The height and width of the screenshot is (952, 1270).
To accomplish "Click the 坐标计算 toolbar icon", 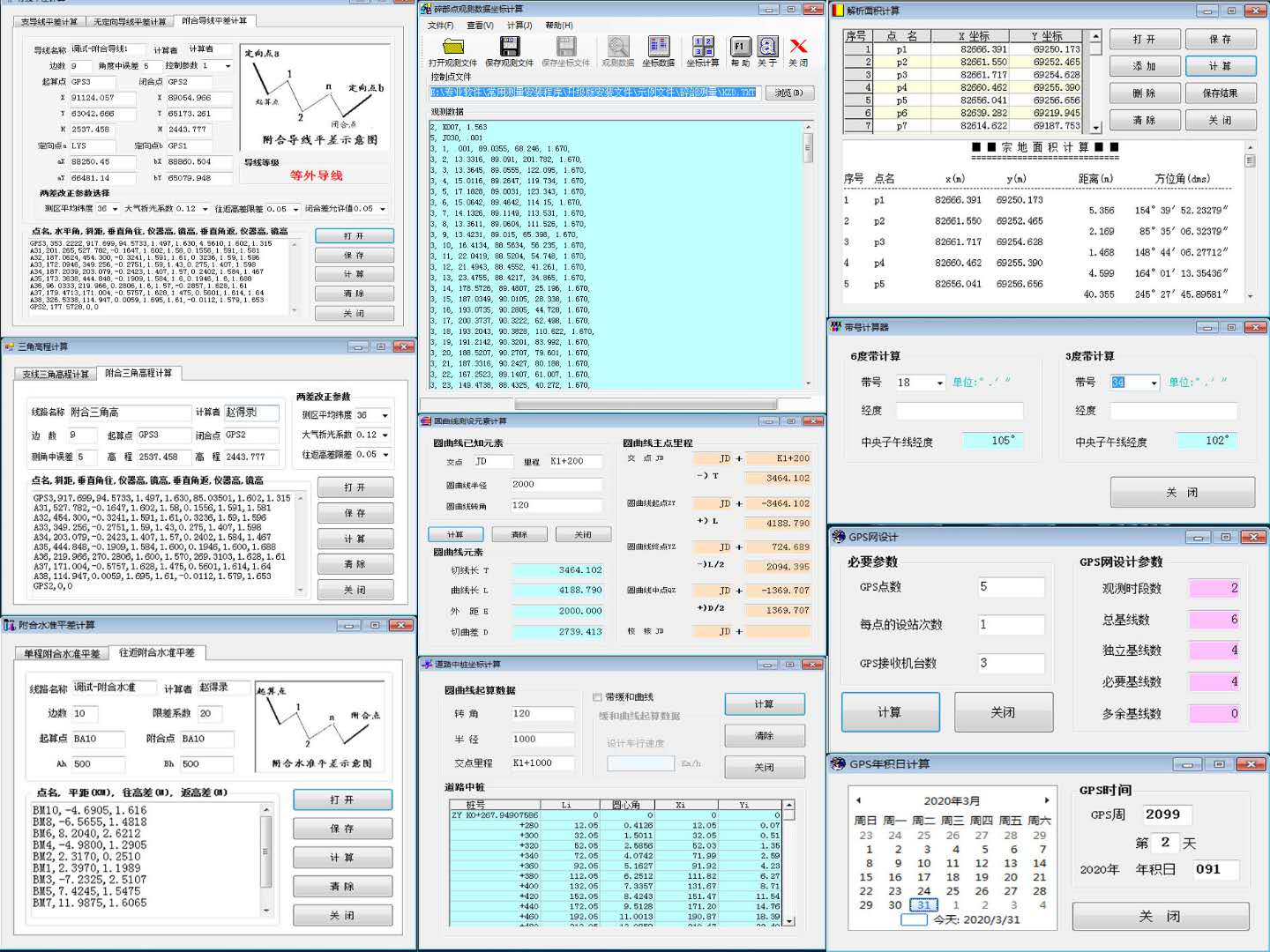I will (702, 48).
